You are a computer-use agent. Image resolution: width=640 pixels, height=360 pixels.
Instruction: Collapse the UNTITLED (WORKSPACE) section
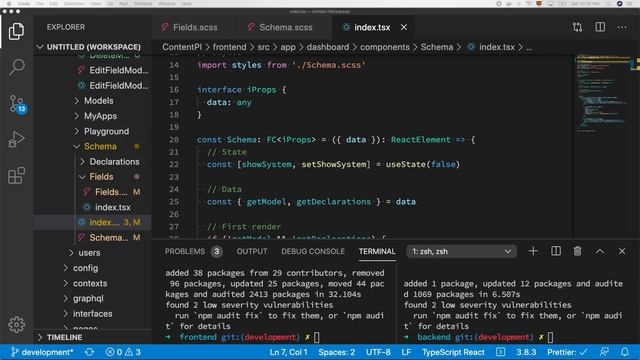point(93,47)
